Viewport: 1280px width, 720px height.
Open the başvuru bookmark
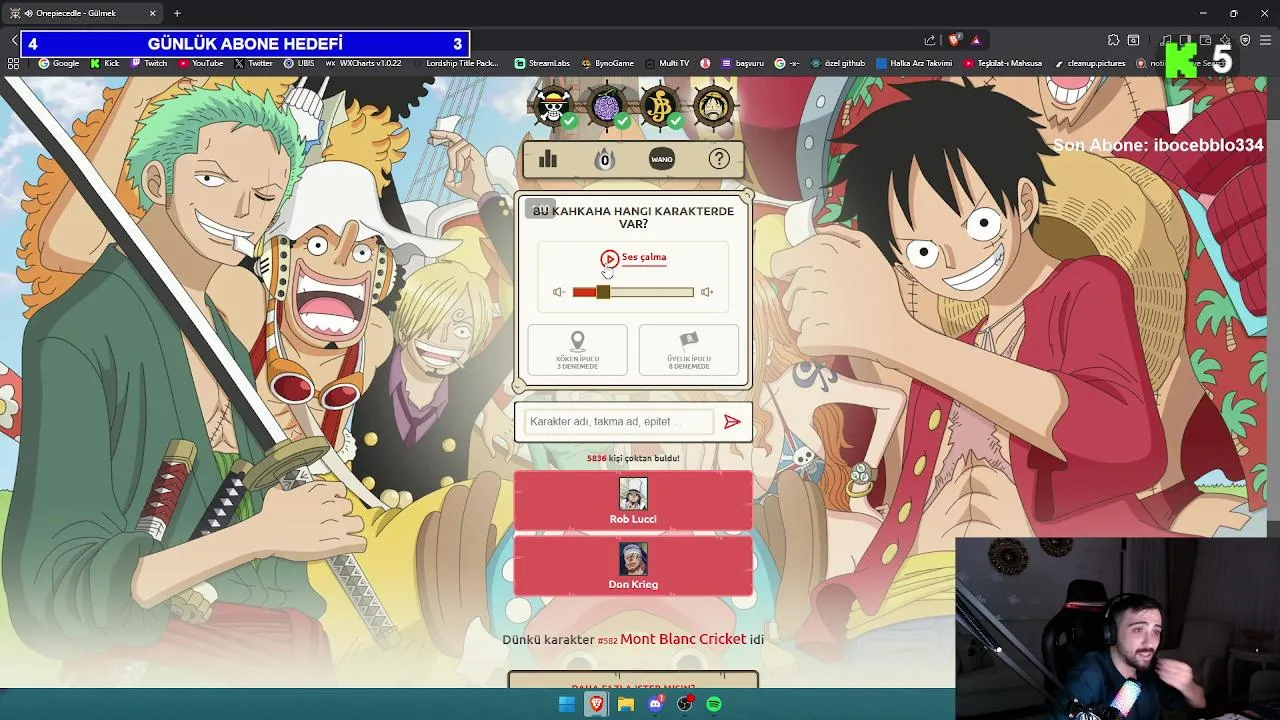(x=742, y=63)
